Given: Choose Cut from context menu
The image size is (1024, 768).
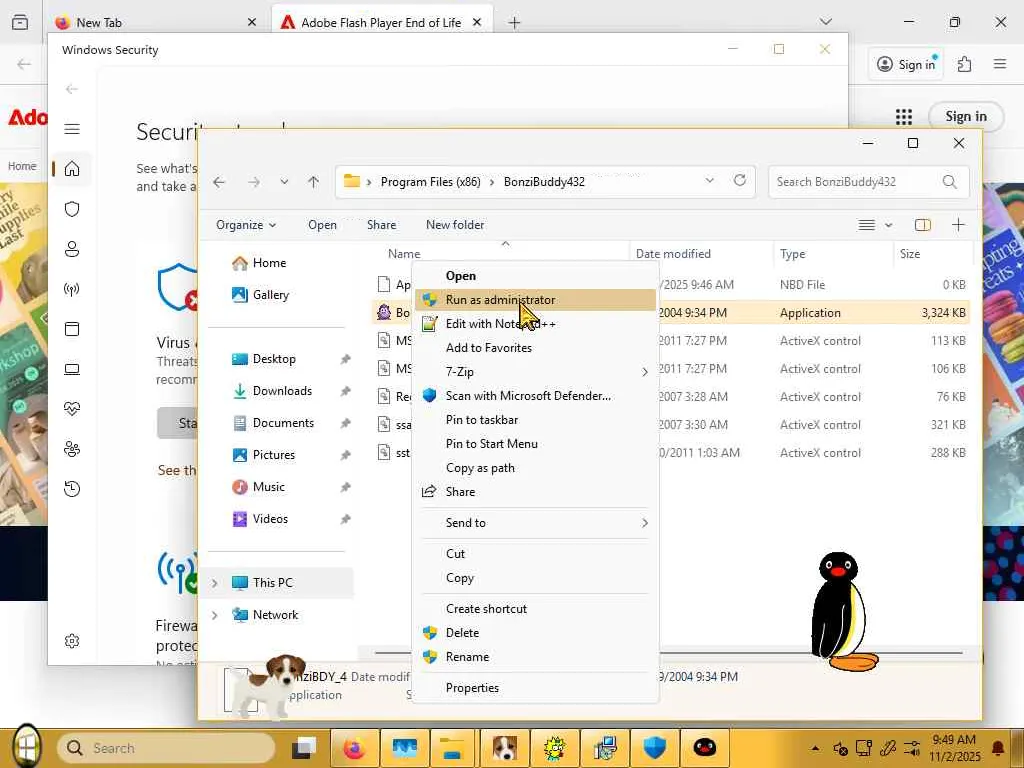Looking at the screenshot, I should tap(535, 554).
